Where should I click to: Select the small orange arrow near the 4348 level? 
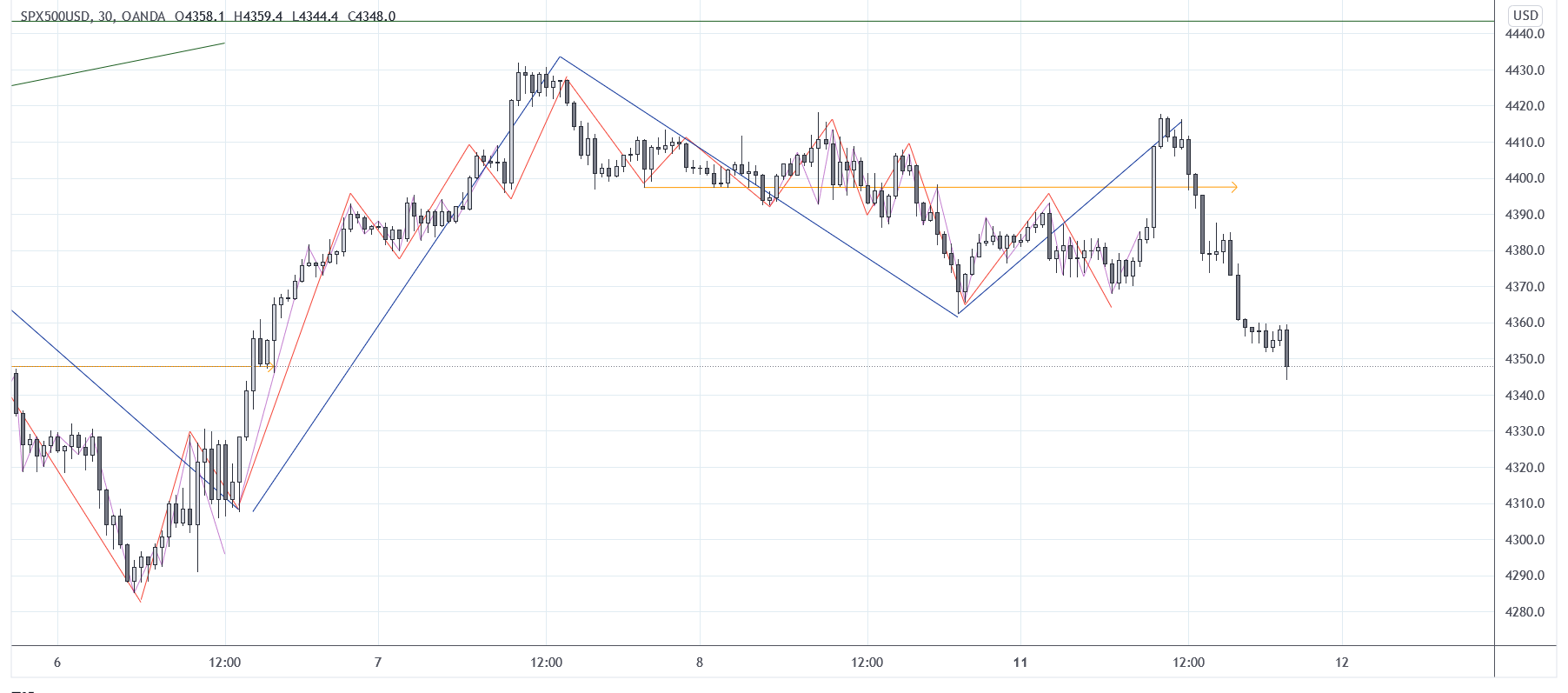pyautogui.click(x=271, y=367)
